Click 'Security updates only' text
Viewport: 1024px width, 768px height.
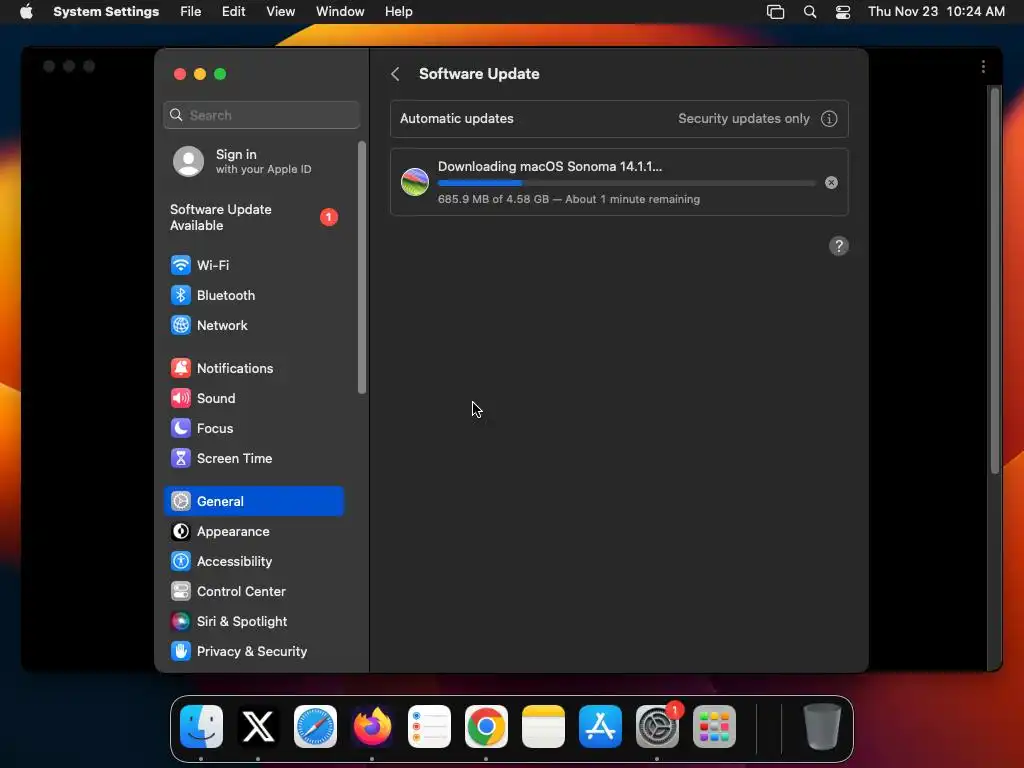coord(744,119)
